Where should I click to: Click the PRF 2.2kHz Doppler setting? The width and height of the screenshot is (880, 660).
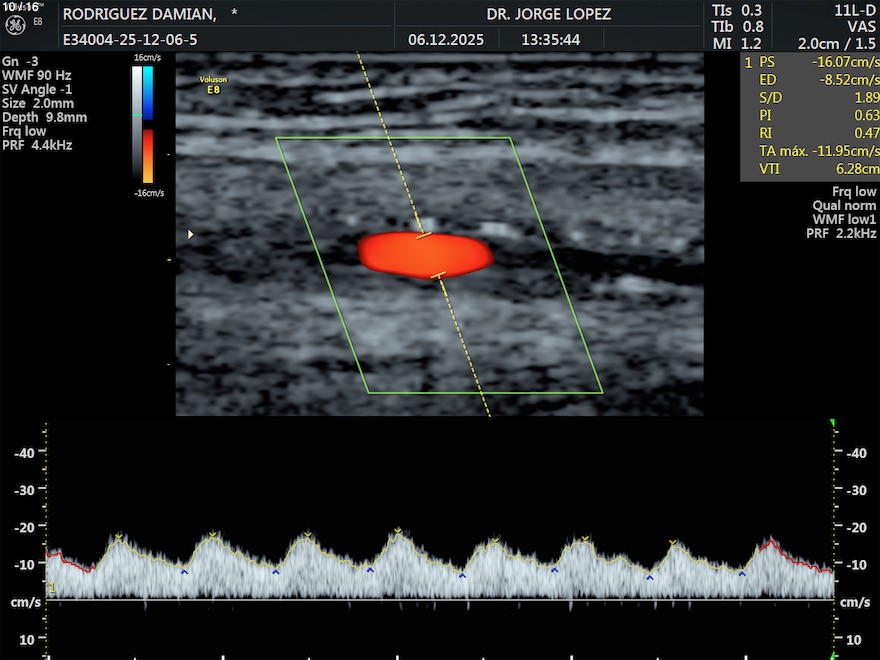[x=841, y=233]
